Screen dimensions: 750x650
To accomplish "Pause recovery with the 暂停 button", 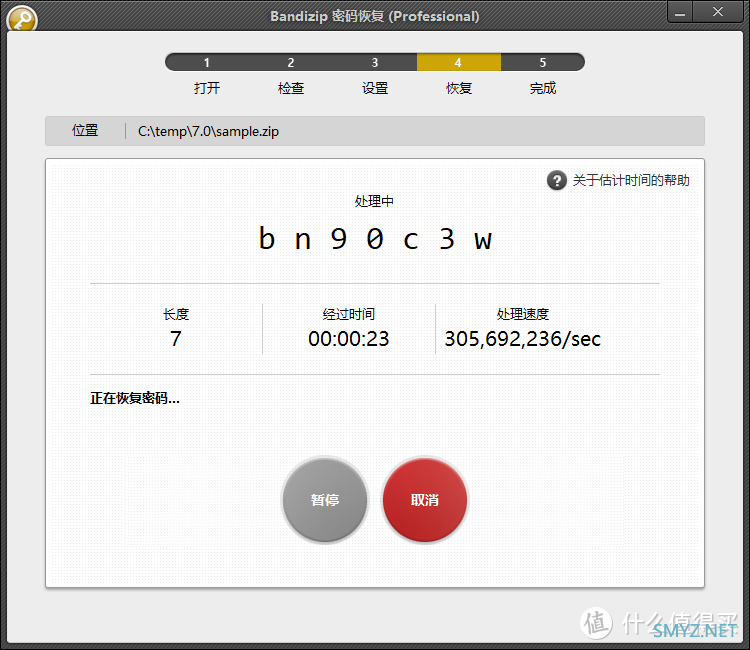I will coord(325,500).
